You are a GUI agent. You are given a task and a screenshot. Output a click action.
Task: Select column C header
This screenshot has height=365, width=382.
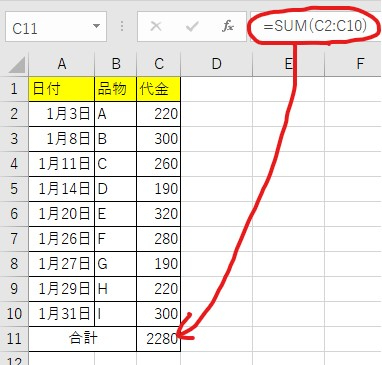click(159, 64)
